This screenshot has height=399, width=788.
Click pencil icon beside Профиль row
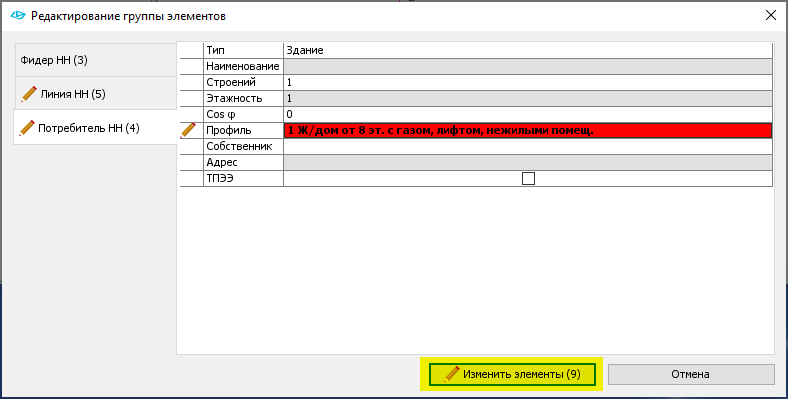188,130
